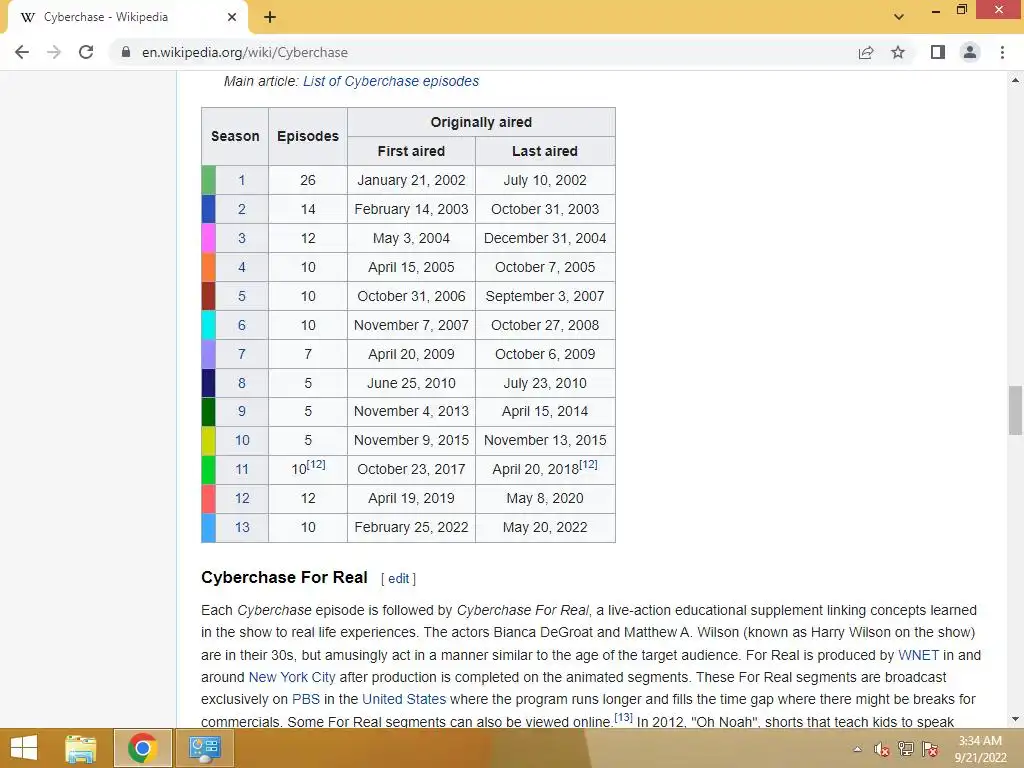Click the 'February 25, 2022' cell
The width and height of the screenshot is (1024, 768).
(411, 527)
